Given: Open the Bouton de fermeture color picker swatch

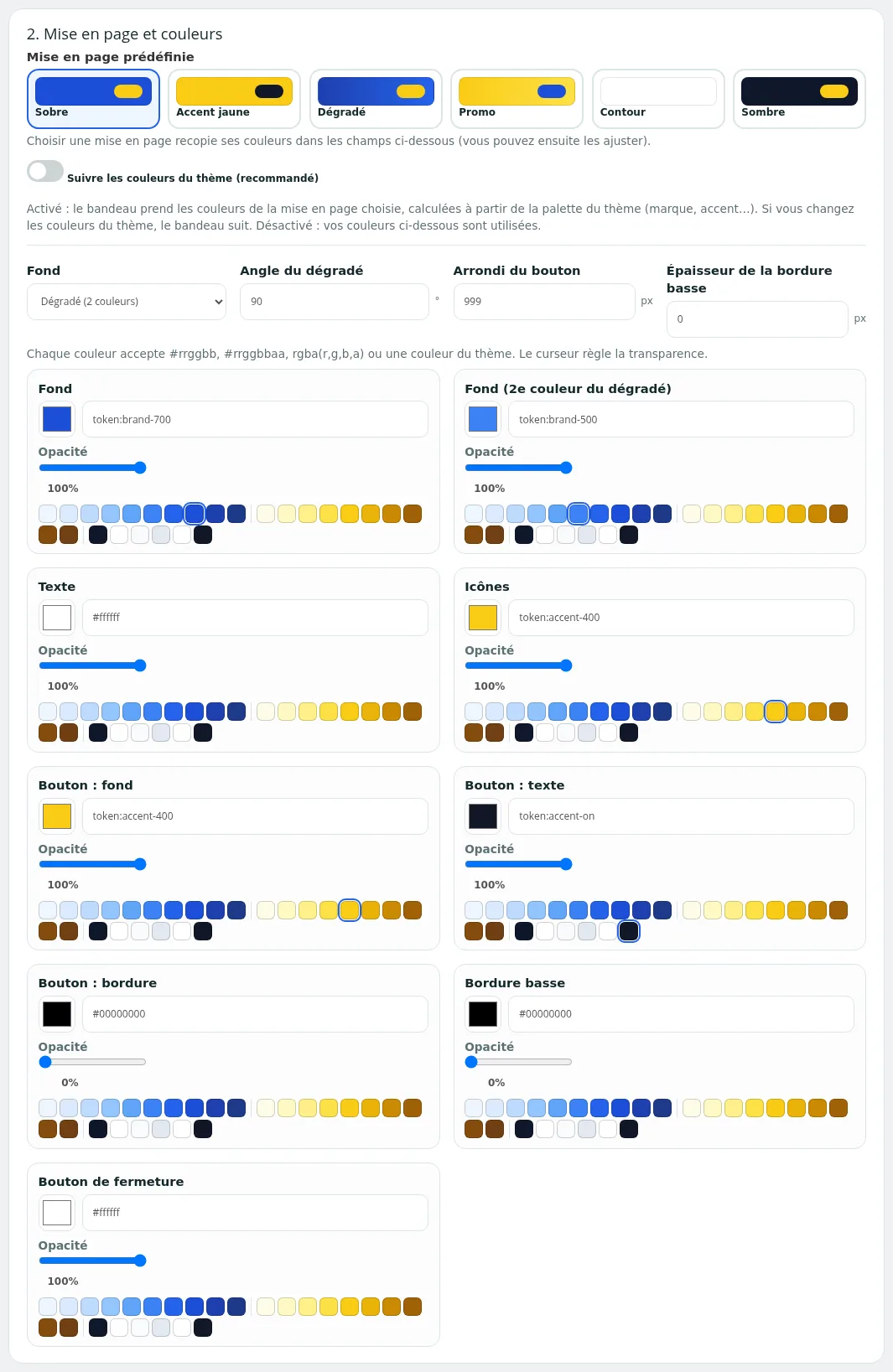Looking at the screenshot, I should coord(57,1213).
